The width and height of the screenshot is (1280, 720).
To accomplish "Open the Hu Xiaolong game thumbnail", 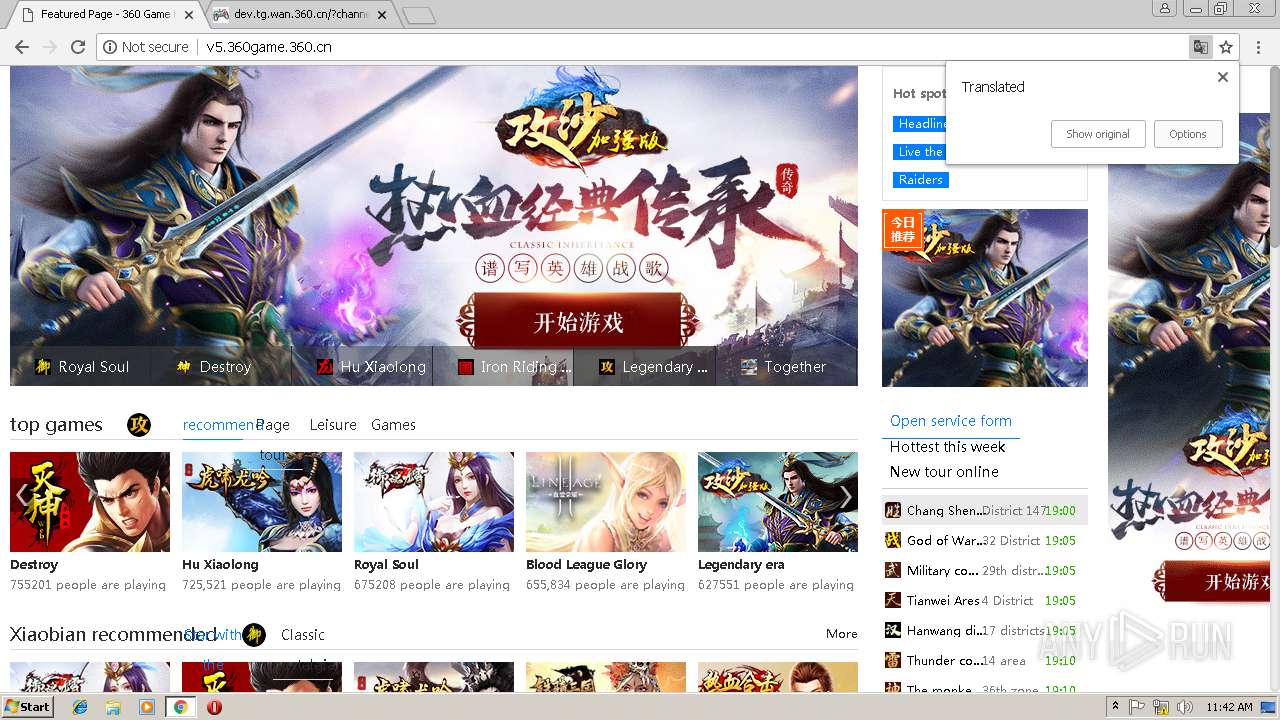I will [x=262, y=502].
